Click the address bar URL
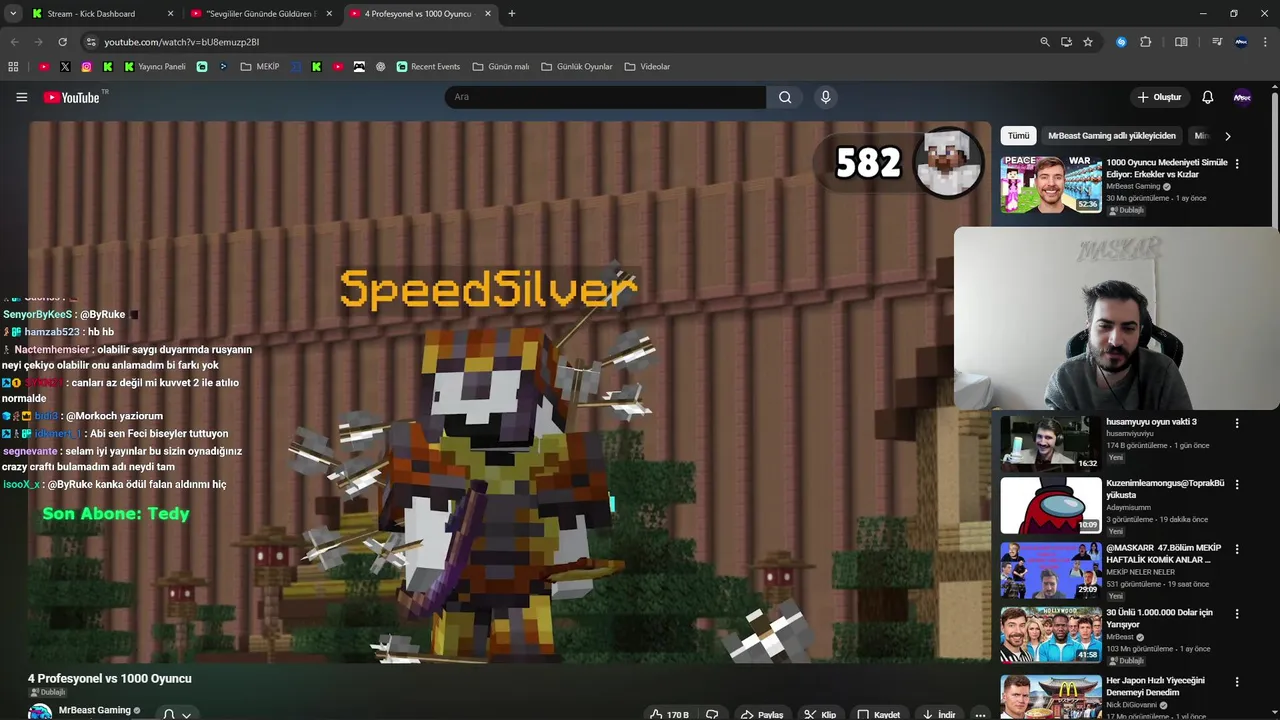The height and width of the screenshot is (720, 1280). point(182,42)
